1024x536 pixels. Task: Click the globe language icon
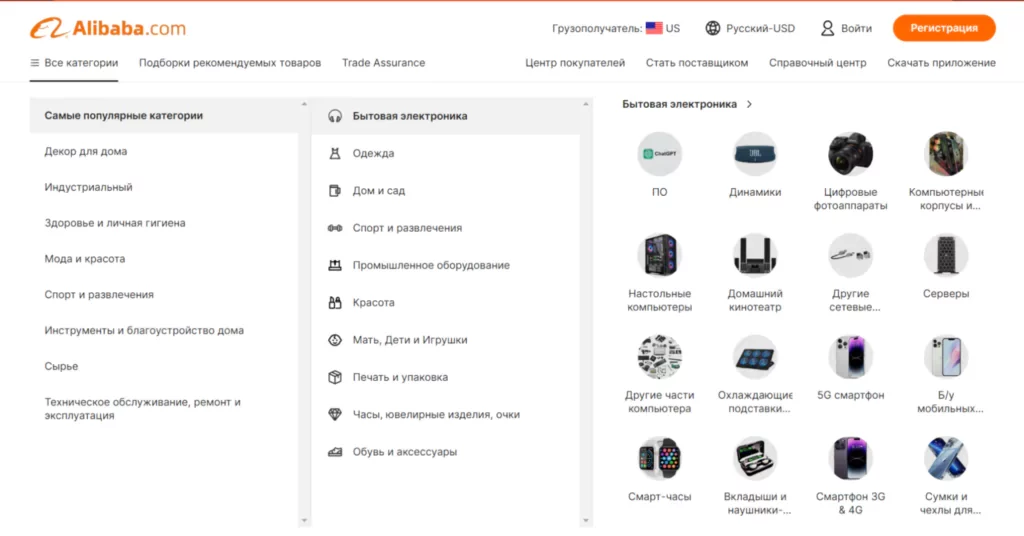(x=712, y=28)
